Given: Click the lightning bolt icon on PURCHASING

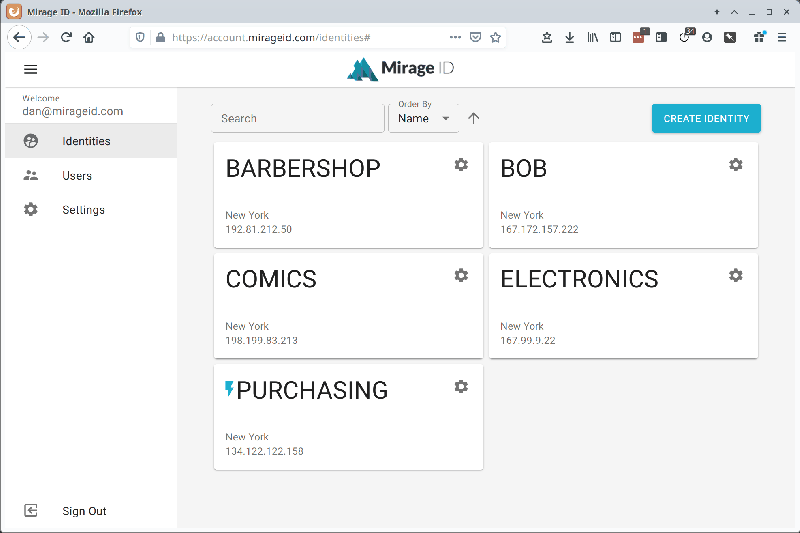Looking at the screenshot, I should pos(230,389).
